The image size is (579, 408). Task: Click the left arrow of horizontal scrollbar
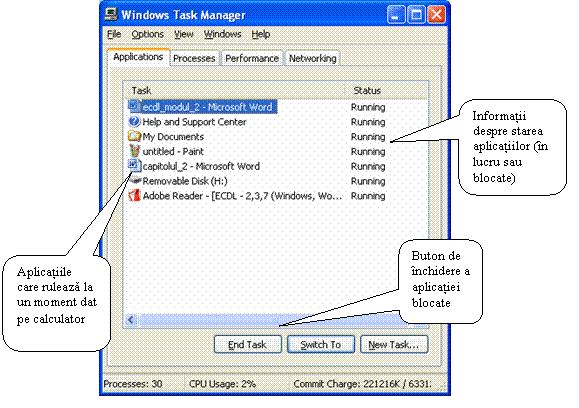coord(131,320)
